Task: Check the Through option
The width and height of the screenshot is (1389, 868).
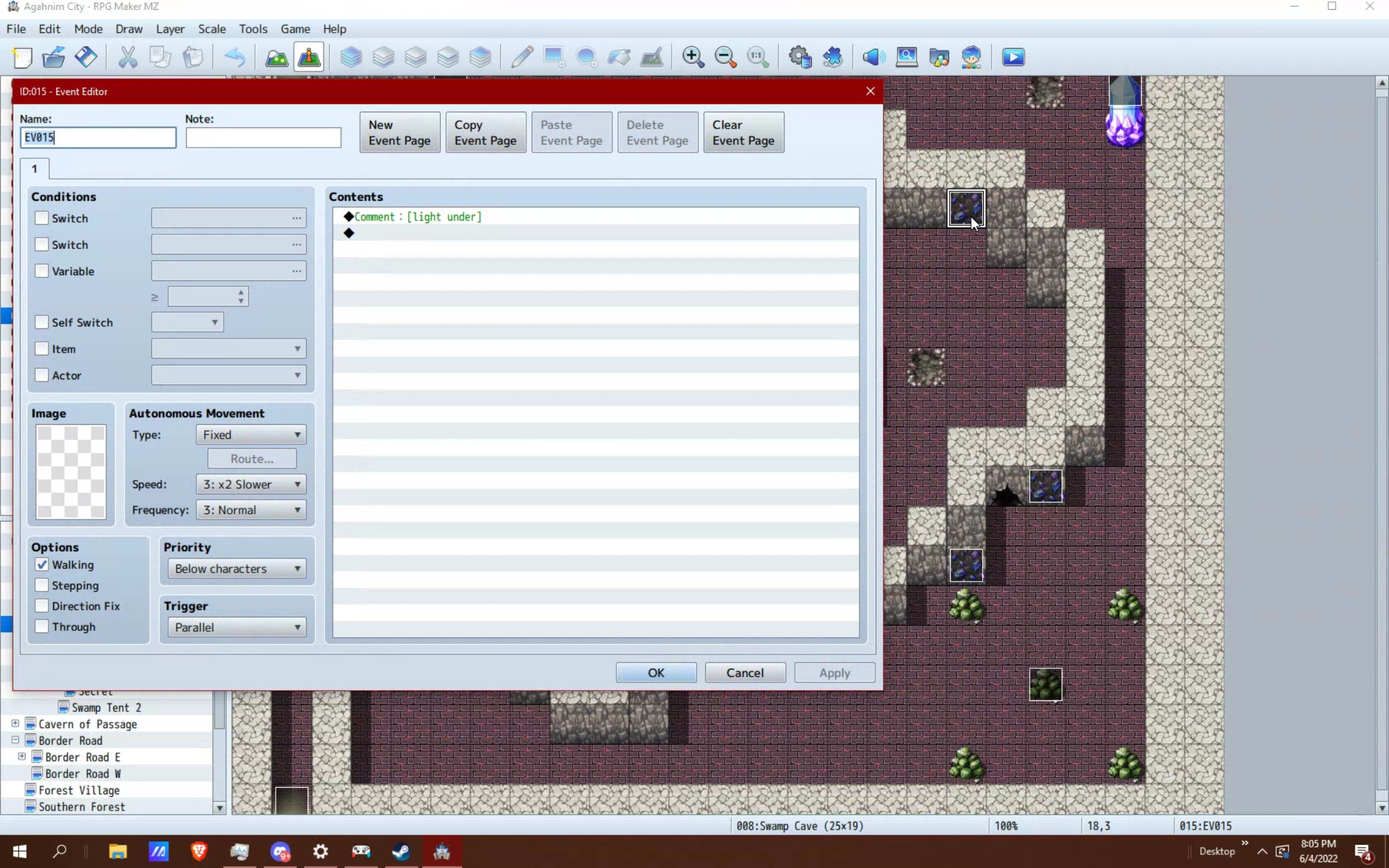Action: coord(41,626)
